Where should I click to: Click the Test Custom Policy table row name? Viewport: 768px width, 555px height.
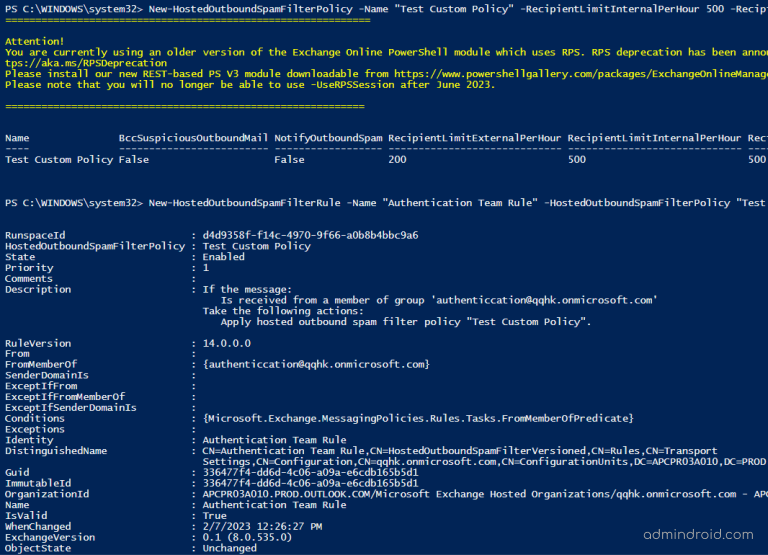click(59, 160)
